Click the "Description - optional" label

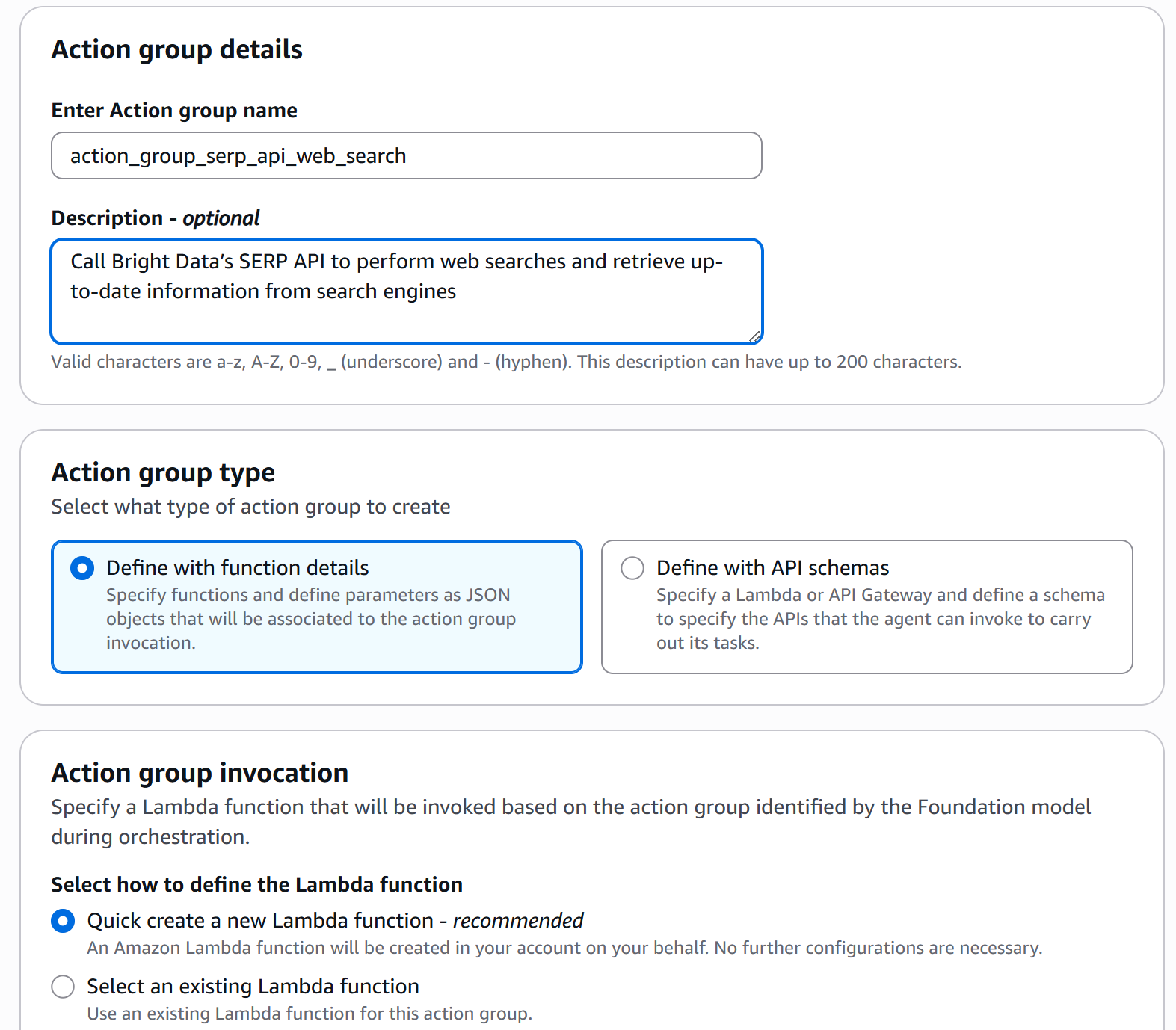[x=155, y=218]
